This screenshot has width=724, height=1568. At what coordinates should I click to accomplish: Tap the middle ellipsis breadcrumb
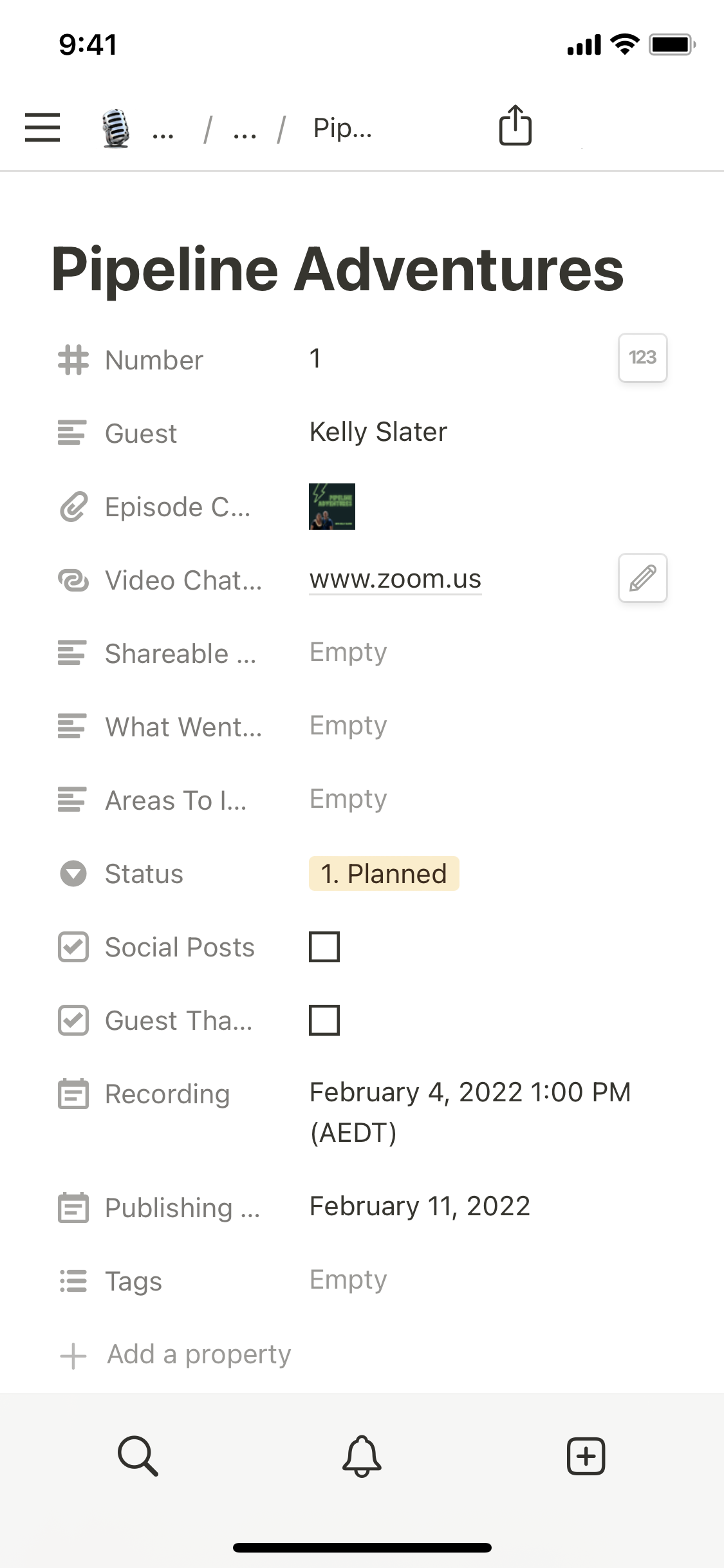point(245,132)
